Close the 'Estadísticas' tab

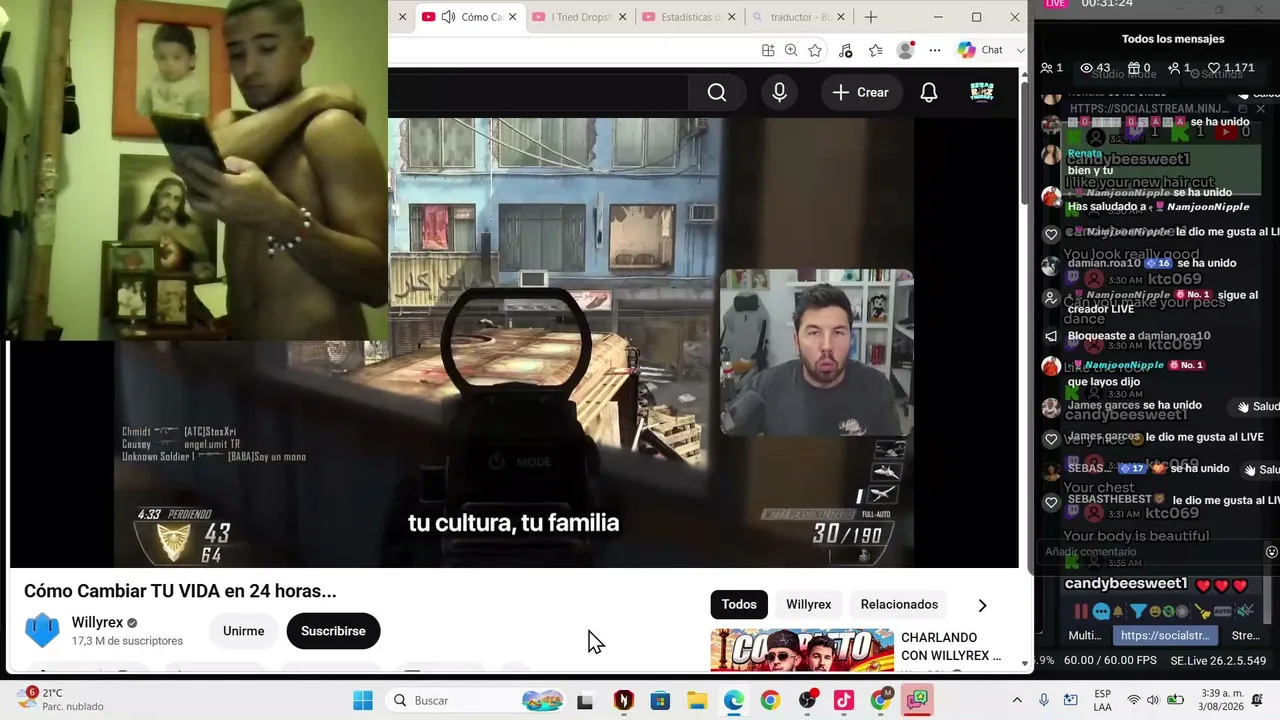[731, 17]
